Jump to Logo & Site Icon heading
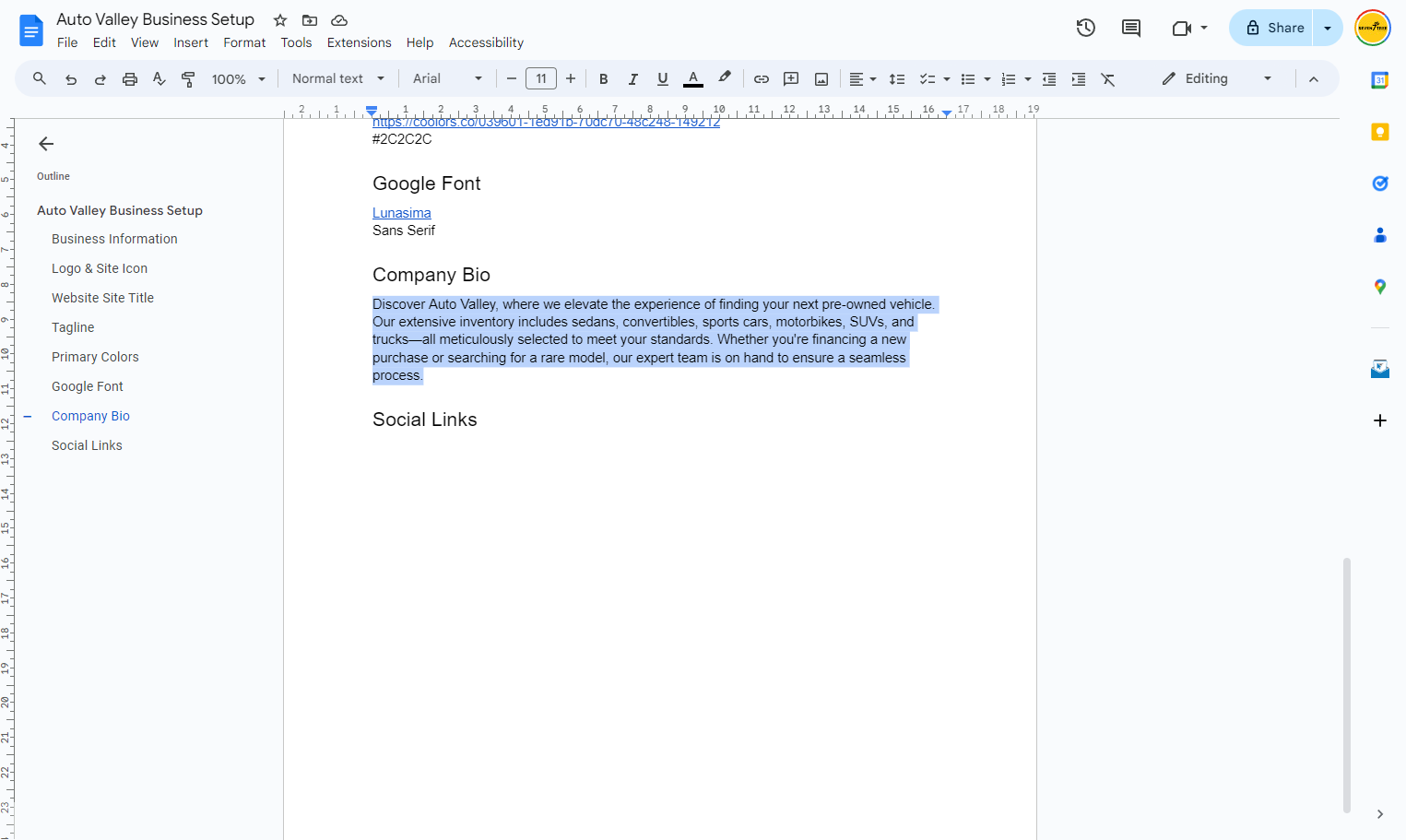 pyautogui.click(x=100, y=268)
